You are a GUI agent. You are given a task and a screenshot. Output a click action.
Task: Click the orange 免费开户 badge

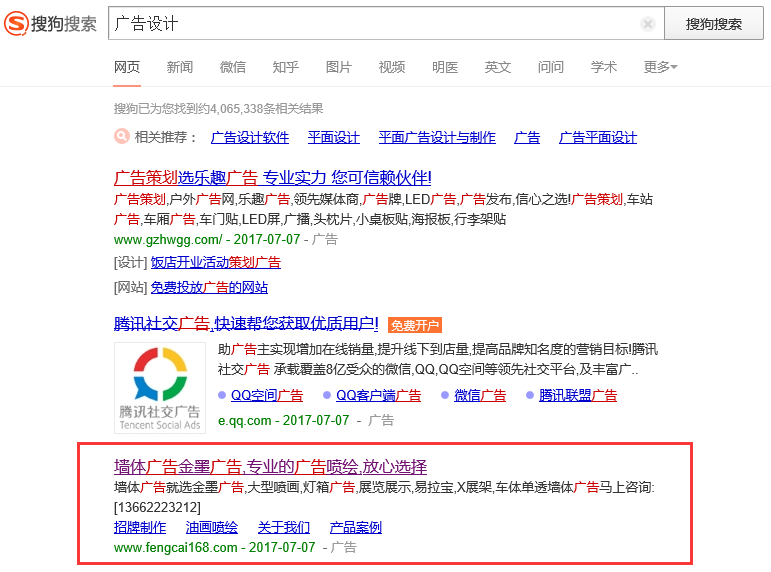[415, 325]
